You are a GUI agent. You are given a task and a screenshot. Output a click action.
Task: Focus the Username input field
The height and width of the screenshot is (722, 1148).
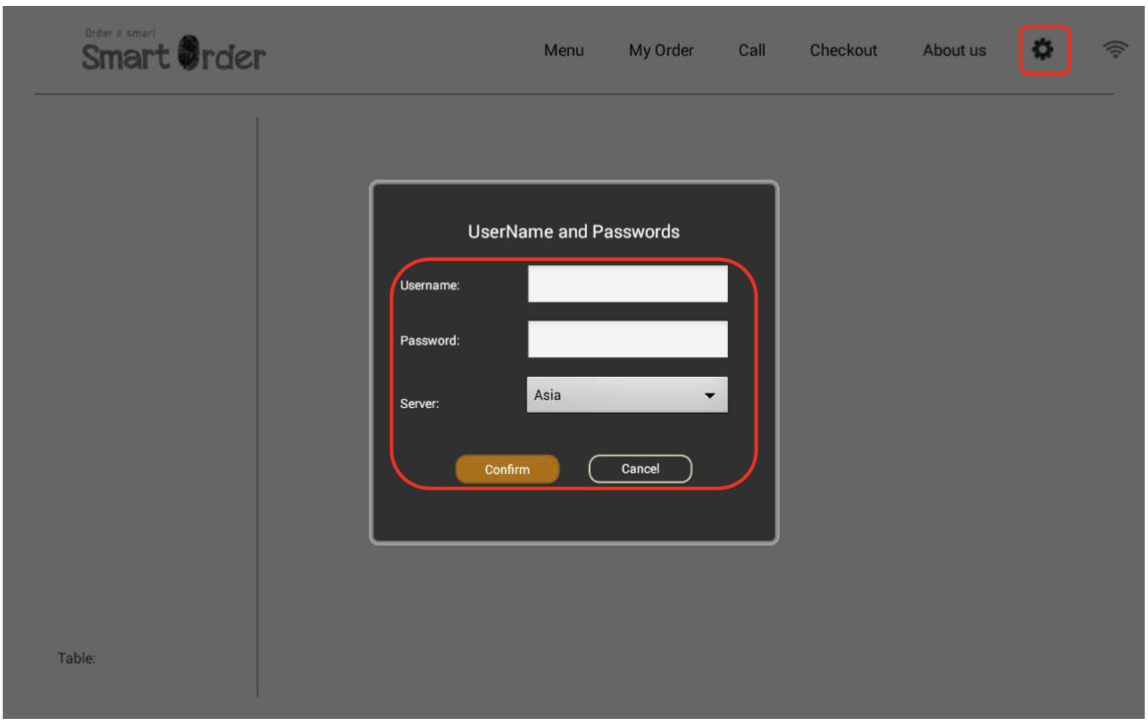[x=627, y=283]
